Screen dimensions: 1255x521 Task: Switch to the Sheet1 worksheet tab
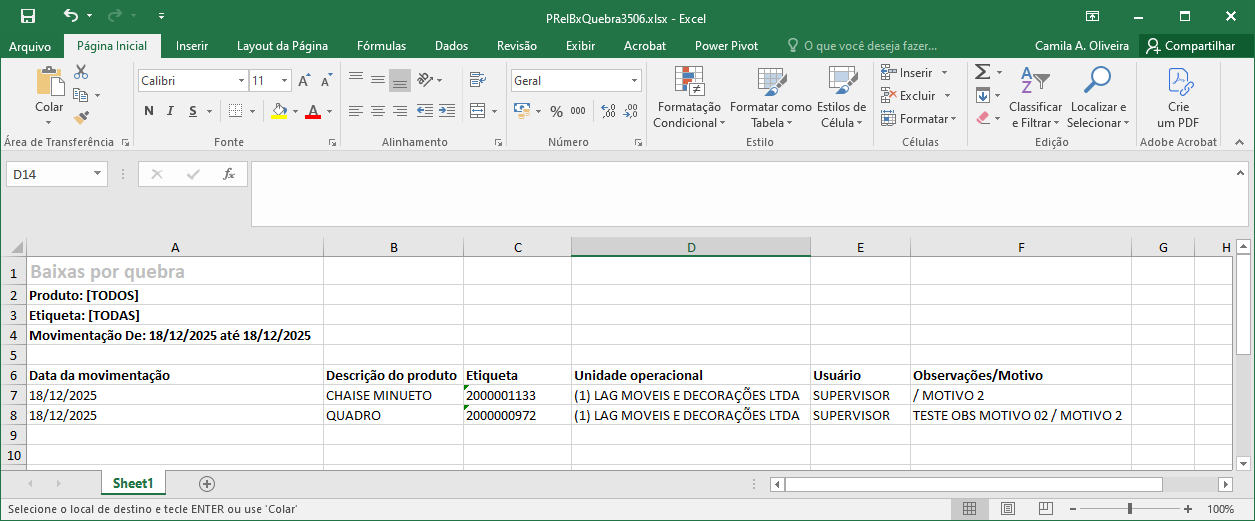pyautogui.click(x=133, y=483)
